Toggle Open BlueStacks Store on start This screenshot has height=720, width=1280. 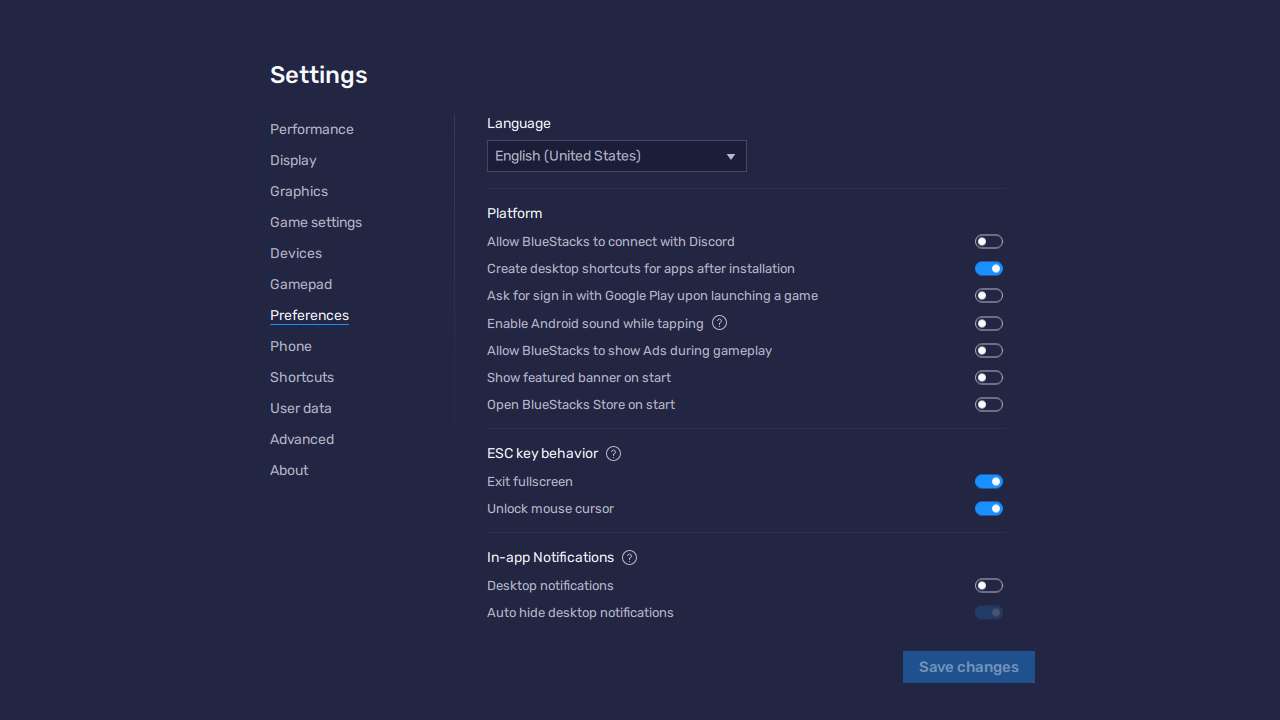tap(988, 404)
